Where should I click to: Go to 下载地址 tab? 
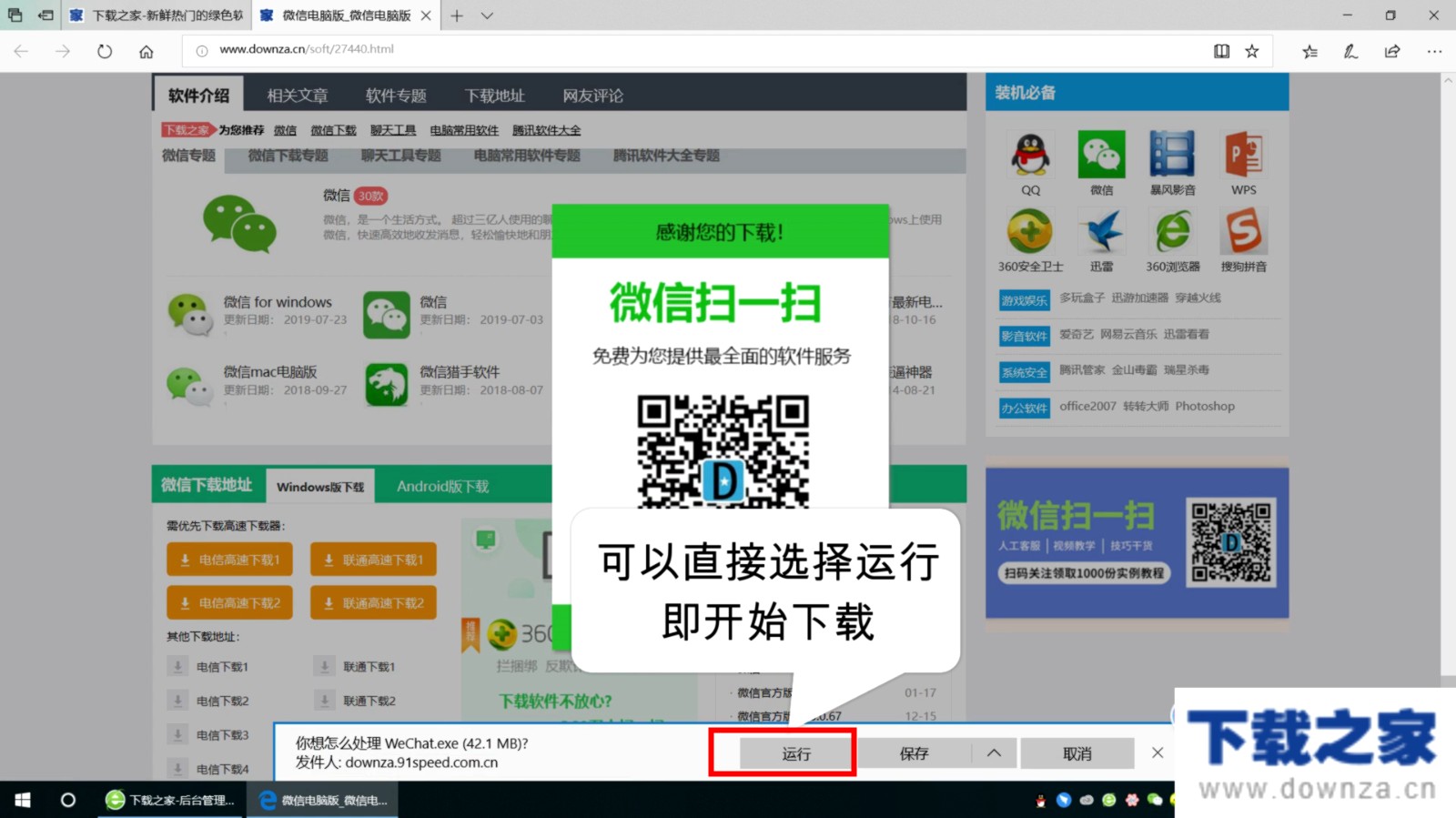tap(495, 95)
